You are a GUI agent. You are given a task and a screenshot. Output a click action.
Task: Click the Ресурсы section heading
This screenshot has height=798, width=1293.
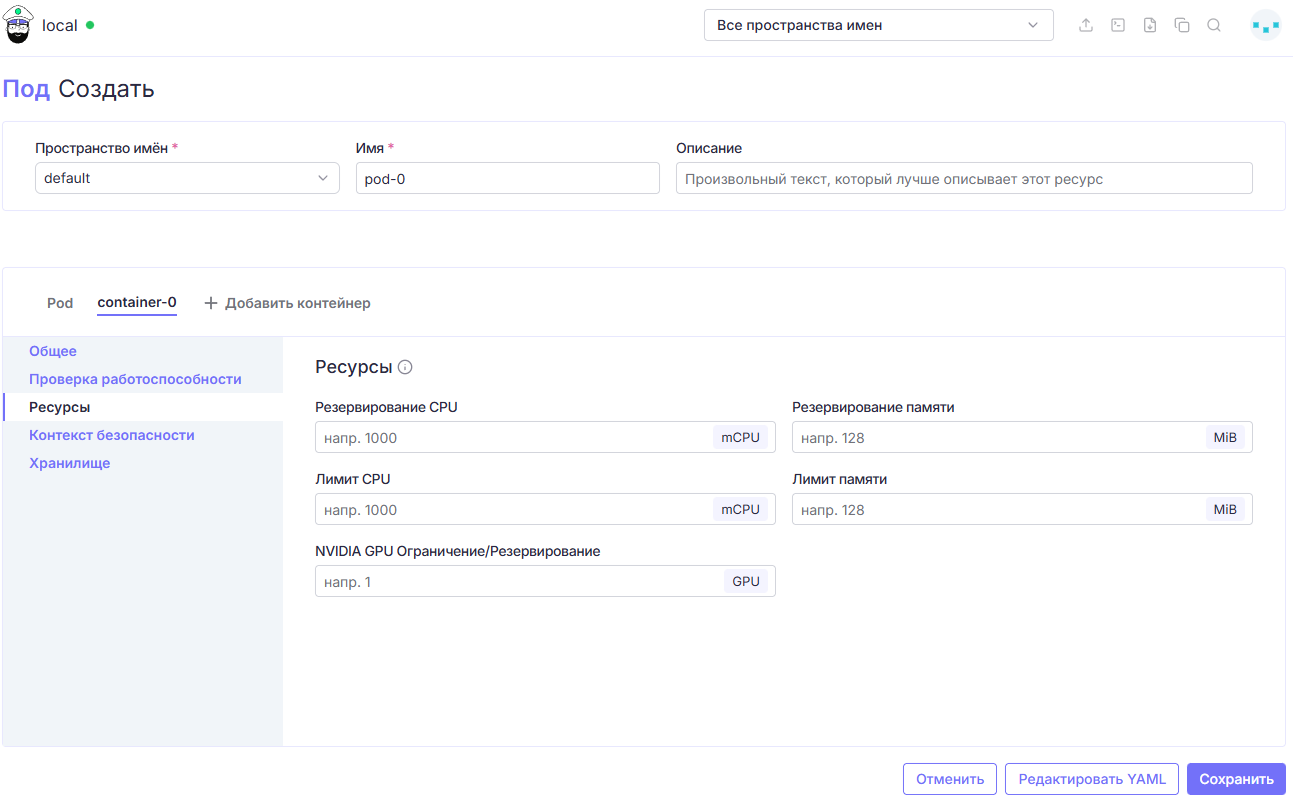354,367
